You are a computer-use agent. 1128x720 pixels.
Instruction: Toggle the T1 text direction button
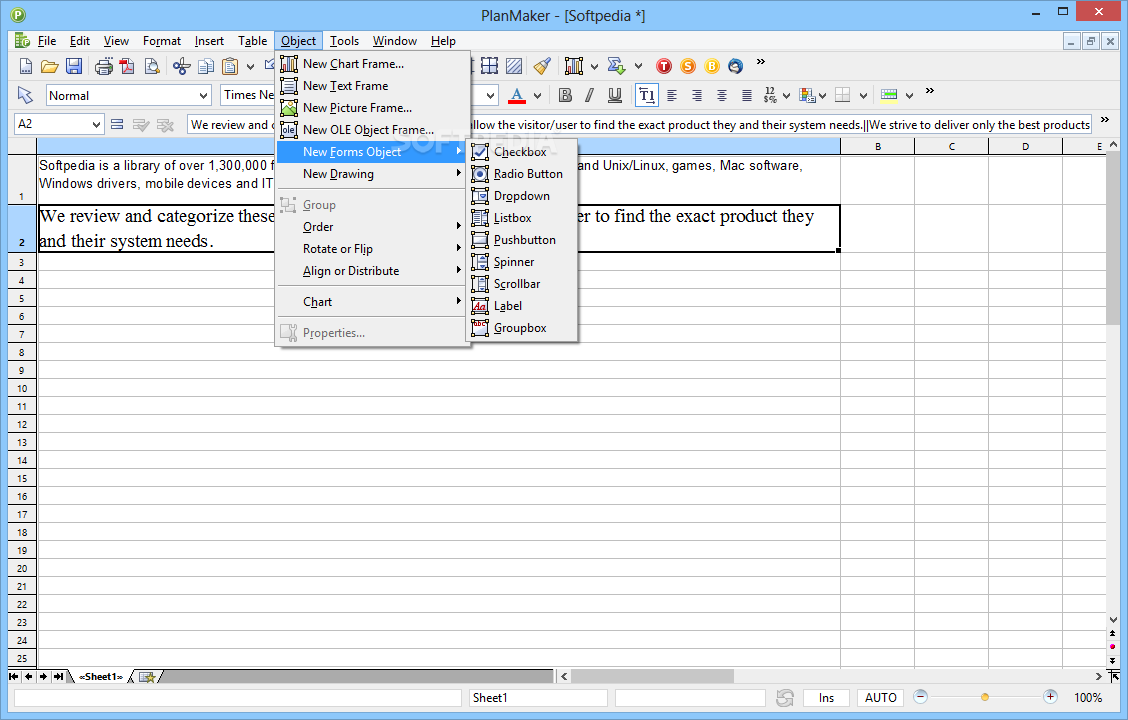pyautogui.click(x=647, y=95)
